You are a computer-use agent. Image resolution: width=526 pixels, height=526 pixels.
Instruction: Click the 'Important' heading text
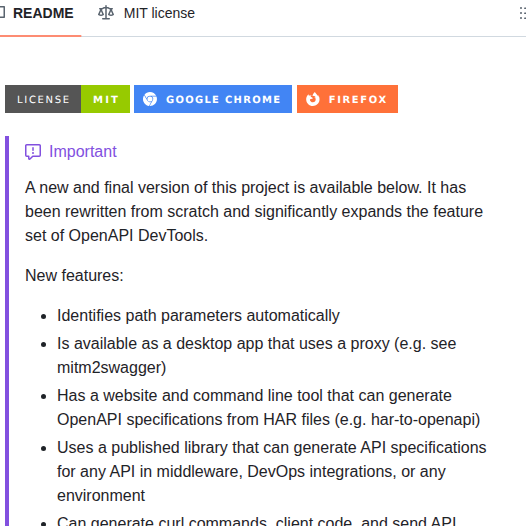click(83, 151)
